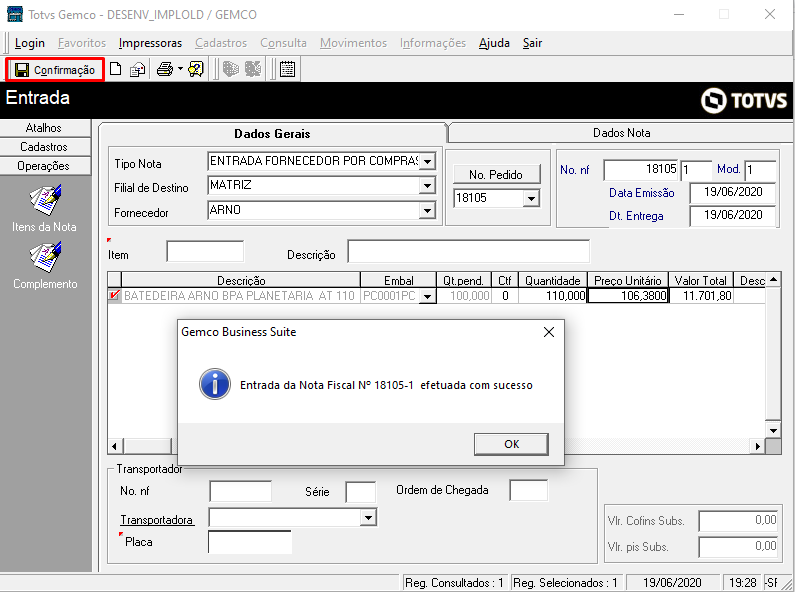795x592 pixels.
Task: Click the Descrição input field
Action: [468, 251]
